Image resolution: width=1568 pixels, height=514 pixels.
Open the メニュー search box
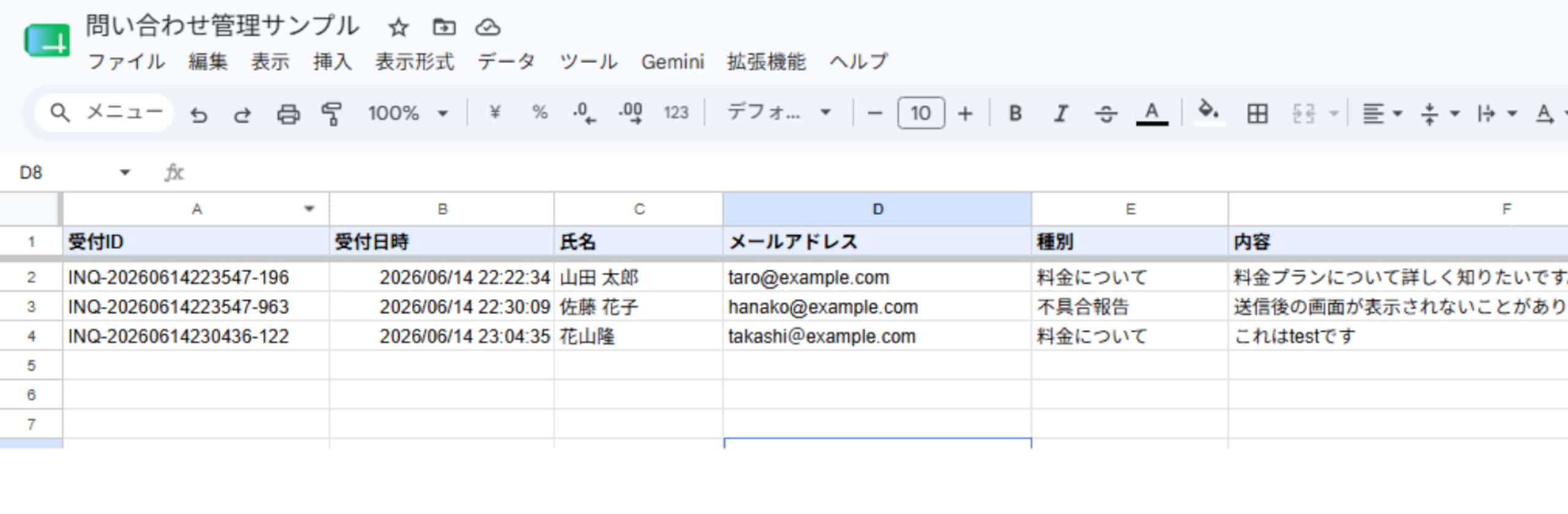coord(104,113)
